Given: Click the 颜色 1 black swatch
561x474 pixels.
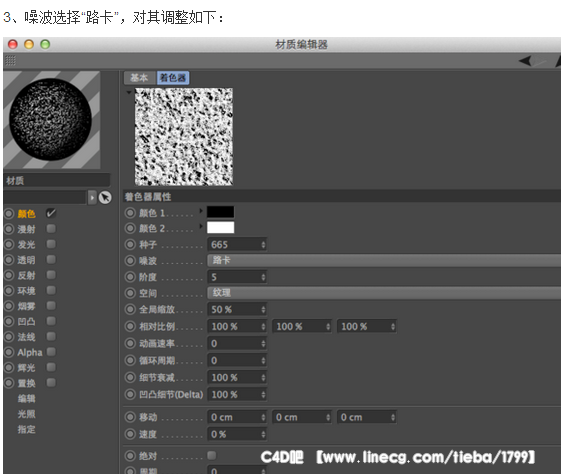Looking at the screenshot, I should tap(220, 212).
